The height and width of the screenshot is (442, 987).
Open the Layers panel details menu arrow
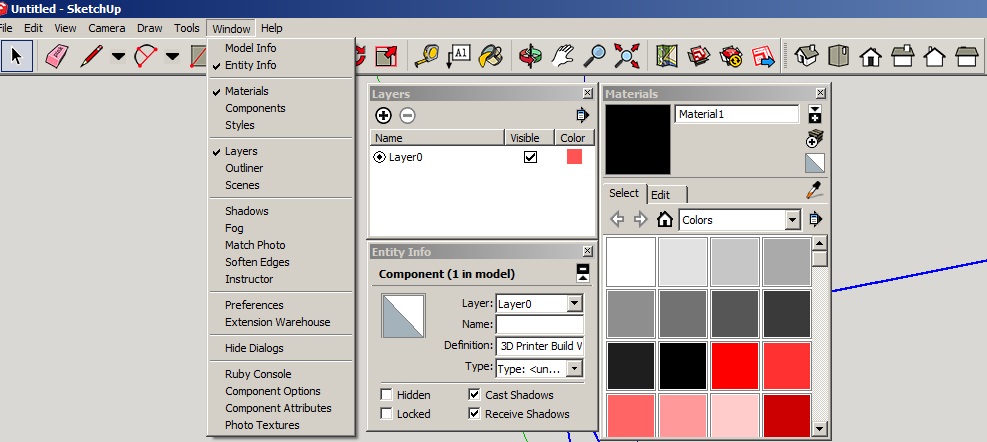click(582, 115)
